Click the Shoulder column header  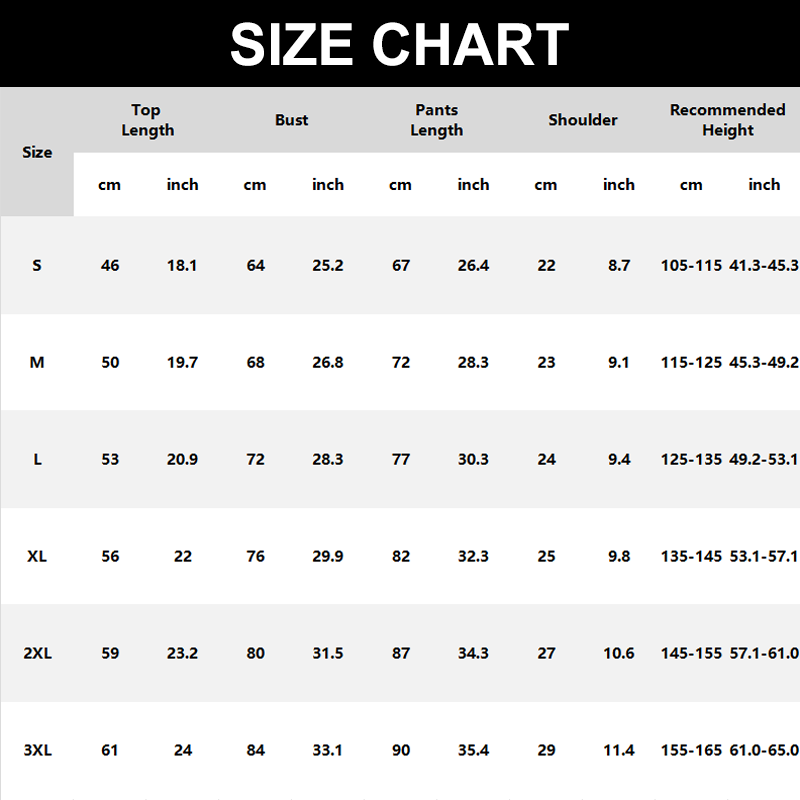(x=583, y=120)
